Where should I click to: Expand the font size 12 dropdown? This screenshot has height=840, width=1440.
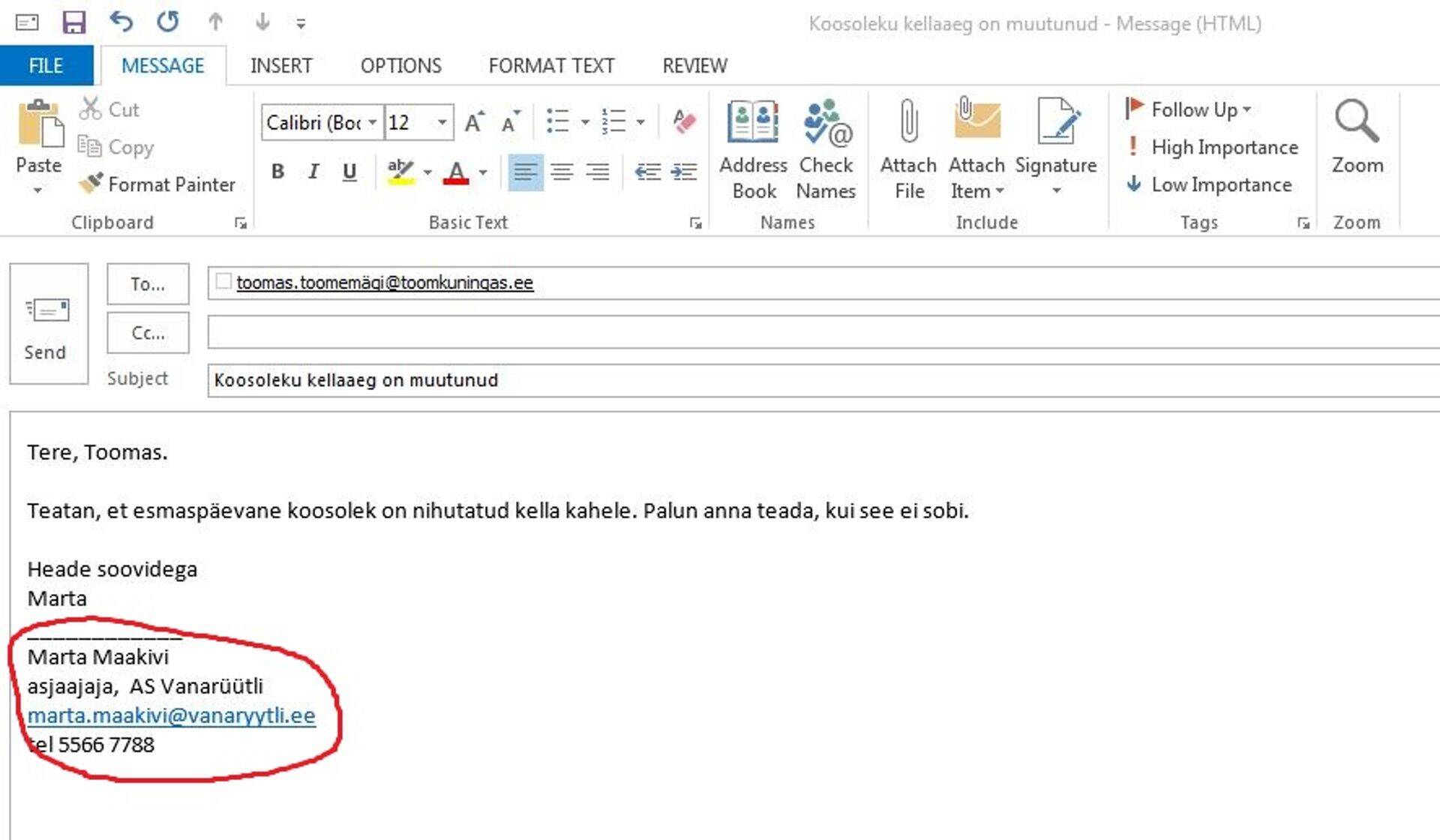pyautogui.click(x=442, y=122)
